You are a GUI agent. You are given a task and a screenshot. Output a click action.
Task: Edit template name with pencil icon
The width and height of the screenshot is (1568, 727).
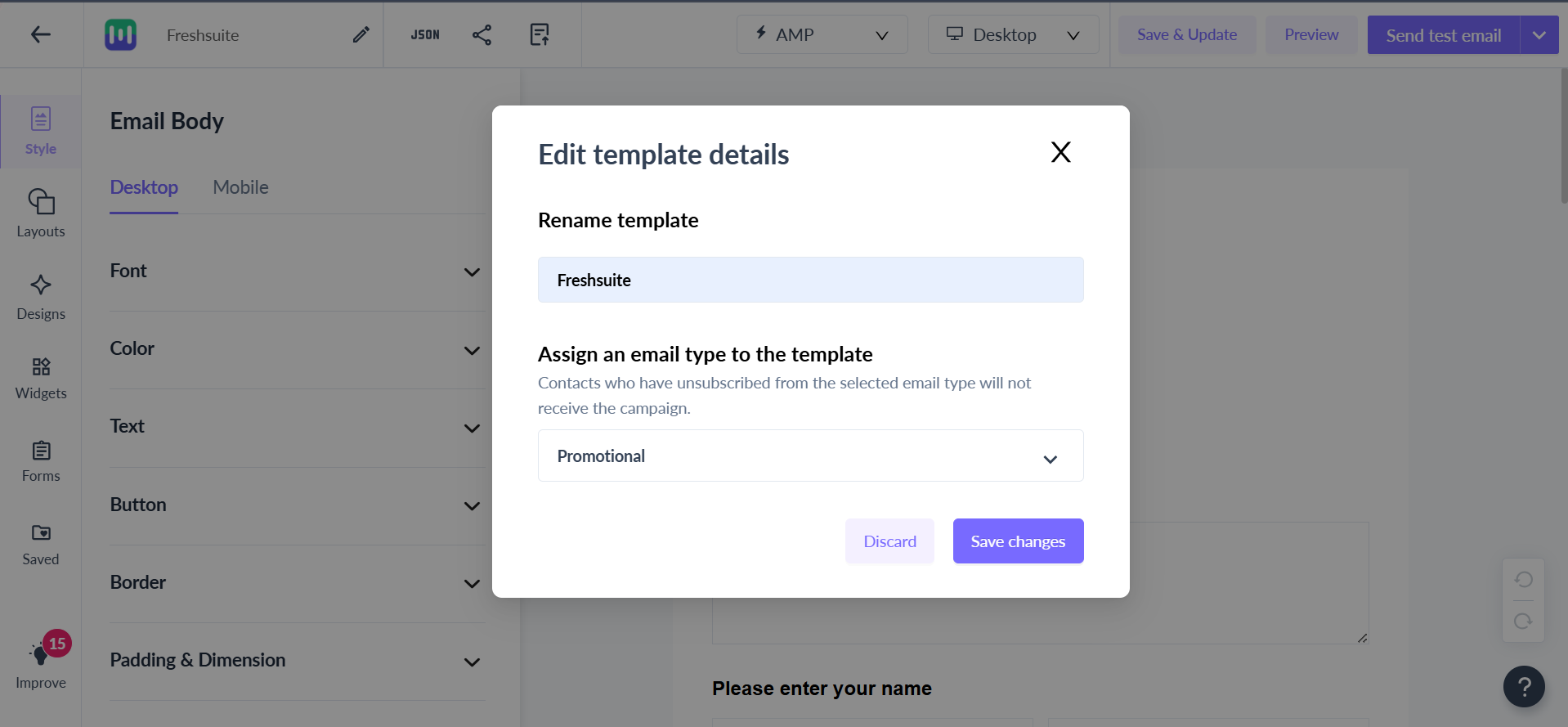click(x=361, y=34)
